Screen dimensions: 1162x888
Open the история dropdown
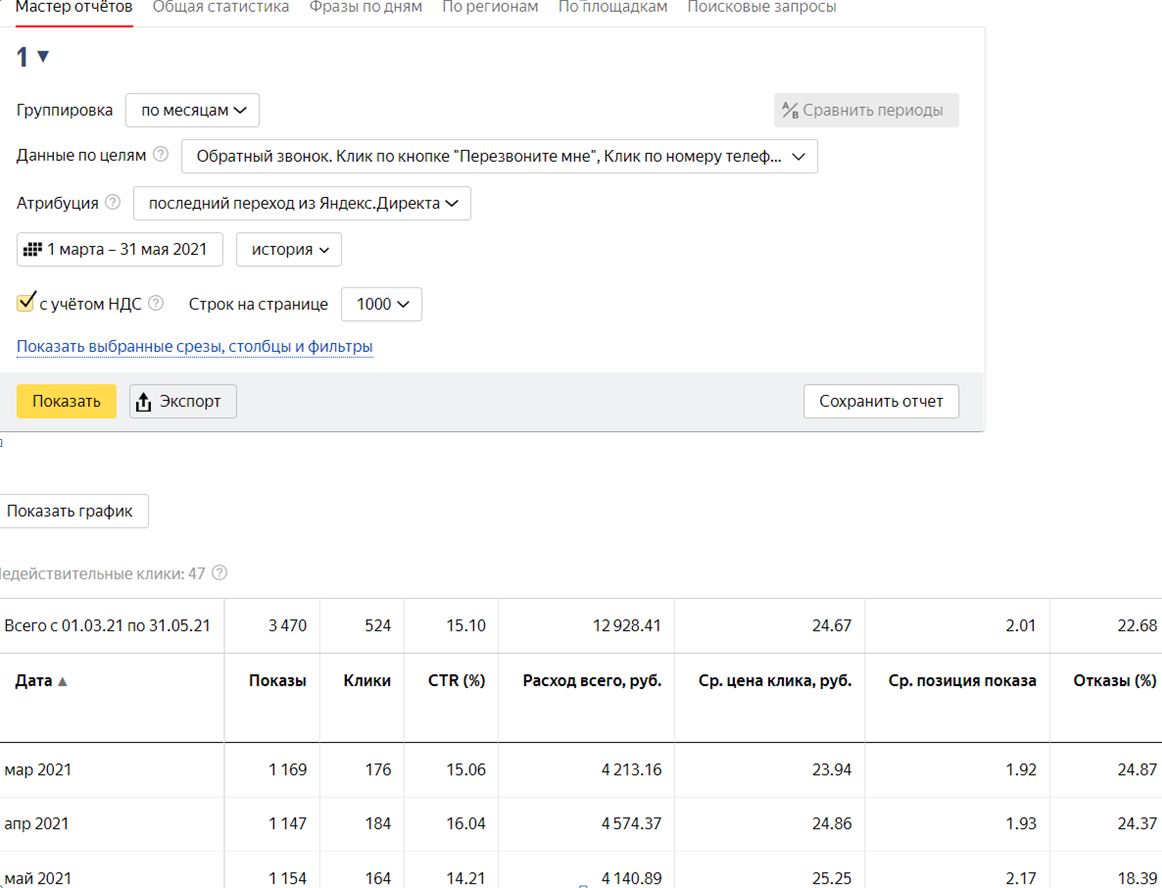coord(289,249)
